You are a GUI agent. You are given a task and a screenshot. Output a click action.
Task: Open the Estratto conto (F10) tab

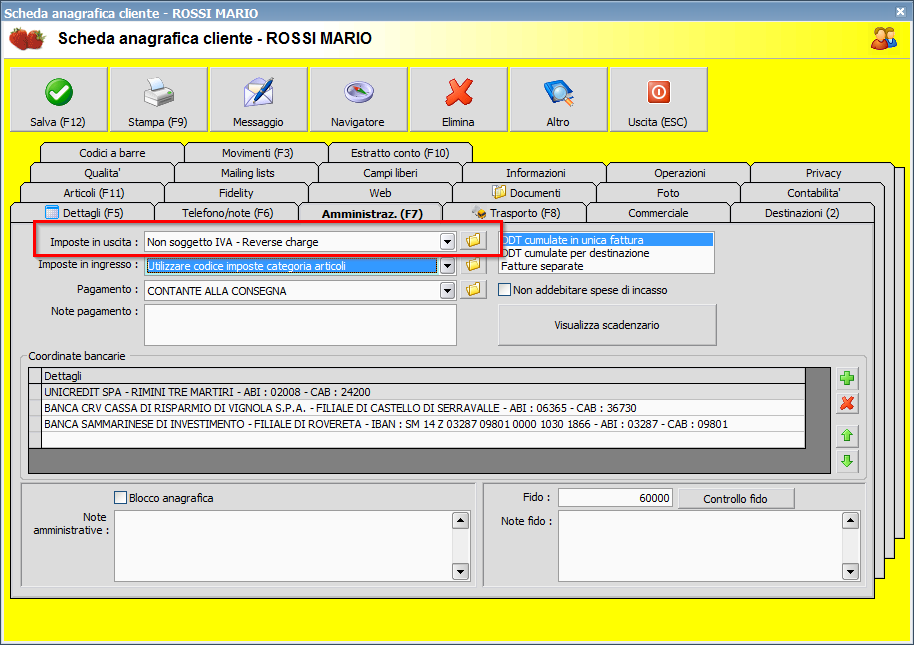400,153
